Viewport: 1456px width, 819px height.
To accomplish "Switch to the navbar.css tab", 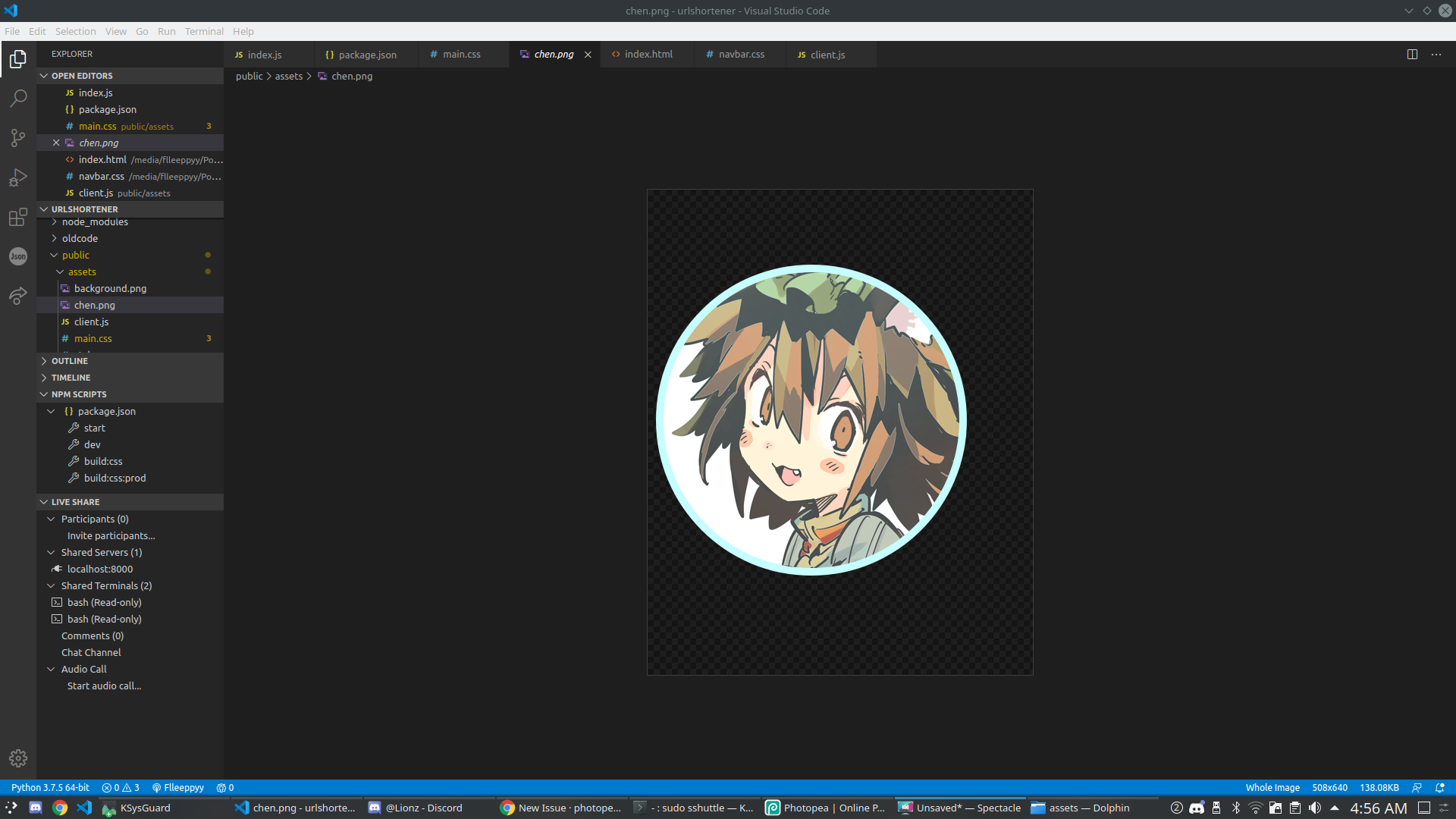I will point(741,55).
